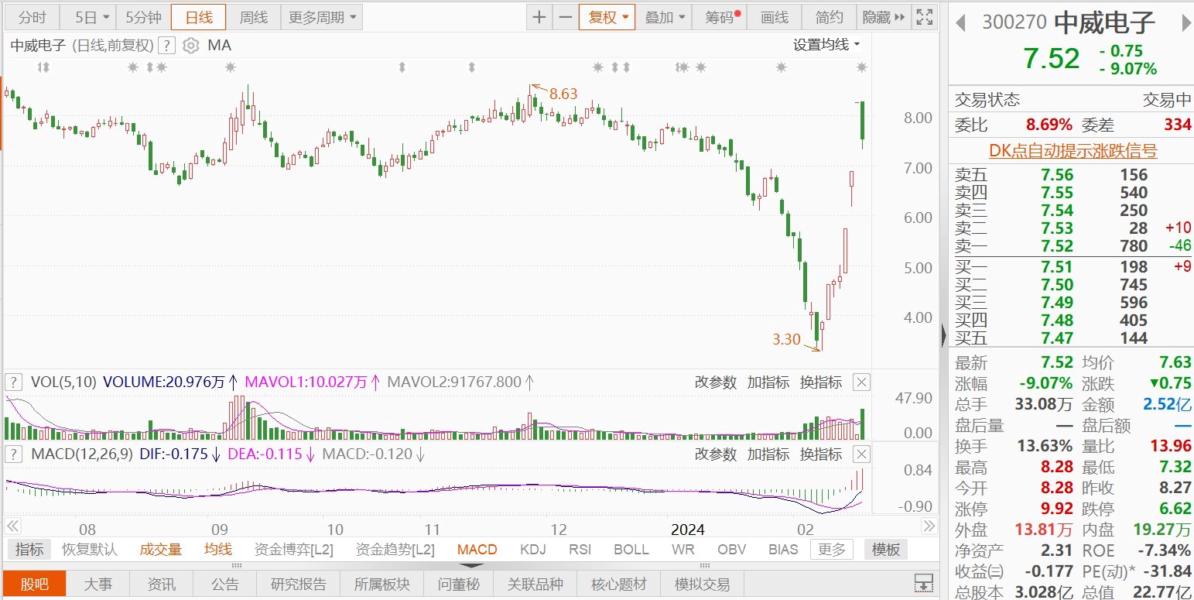Select the KDJ indicator

click(533, 550)
